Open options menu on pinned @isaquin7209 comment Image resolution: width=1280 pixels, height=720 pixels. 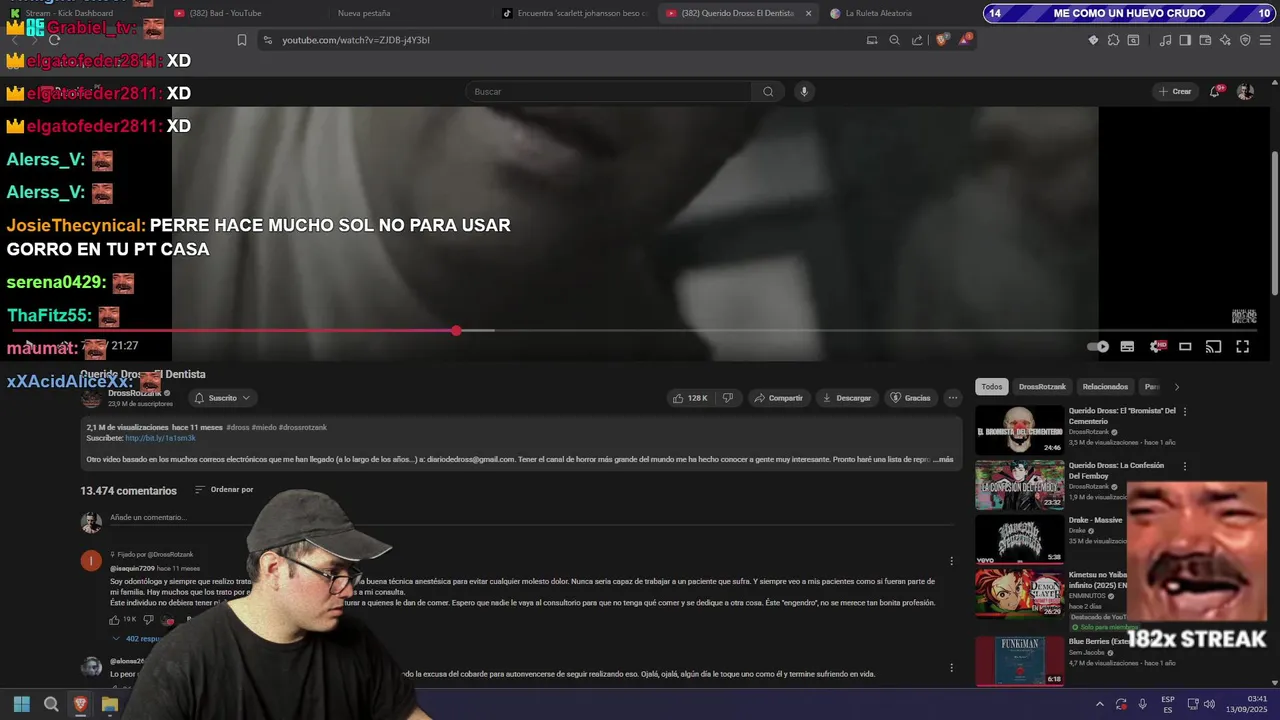pyautogui.click(x=951, y=561)
